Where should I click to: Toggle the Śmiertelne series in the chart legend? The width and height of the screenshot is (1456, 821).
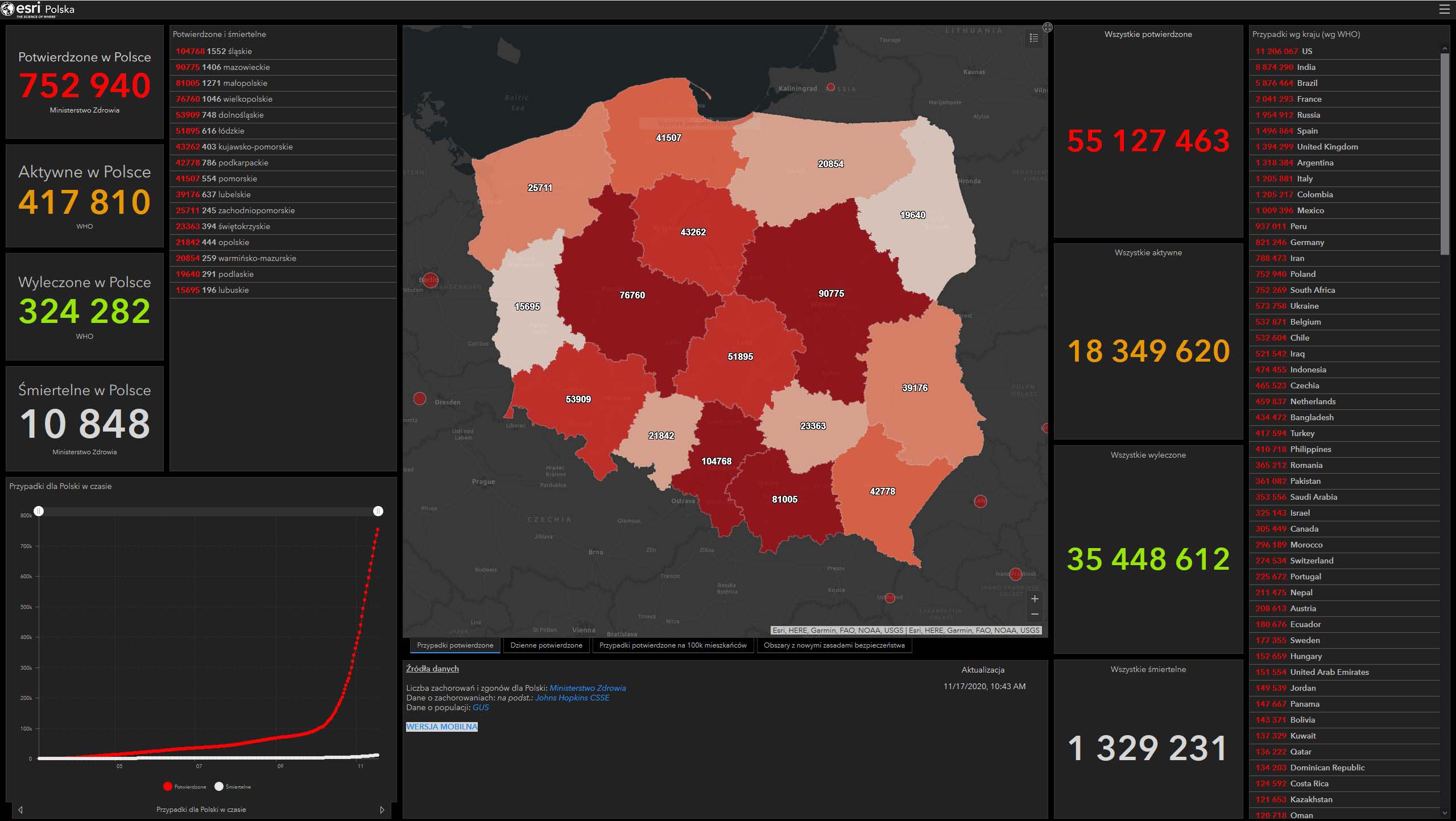[233, 787]
